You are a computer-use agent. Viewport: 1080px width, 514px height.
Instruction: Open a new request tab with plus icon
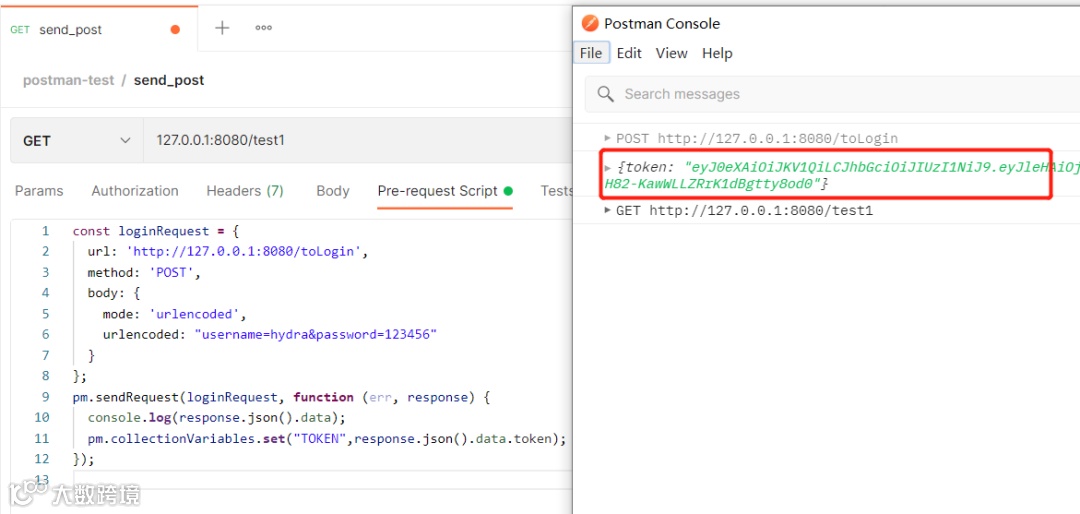coord(222,28)
